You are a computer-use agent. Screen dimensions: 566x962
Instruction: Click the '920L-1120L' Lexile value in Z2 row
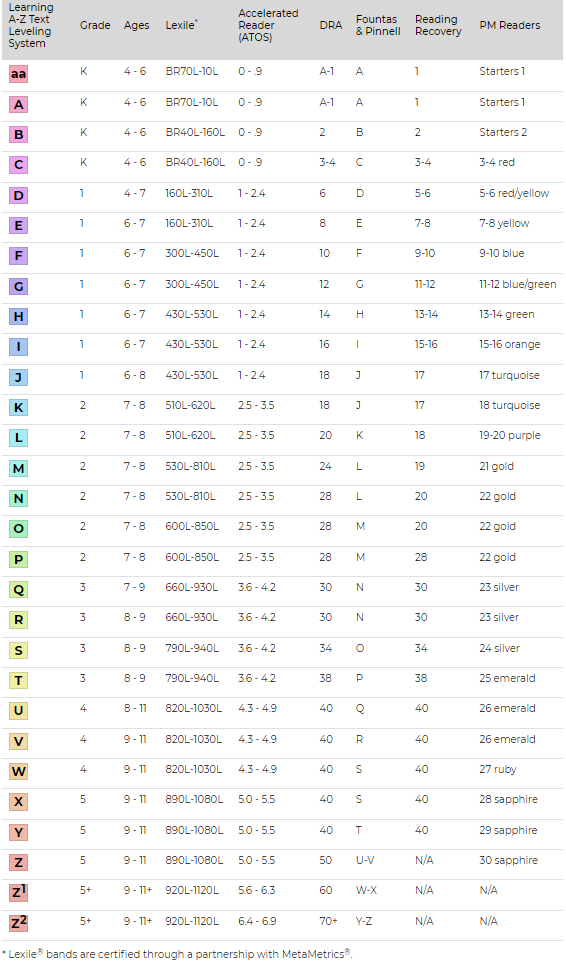point(192,921)
